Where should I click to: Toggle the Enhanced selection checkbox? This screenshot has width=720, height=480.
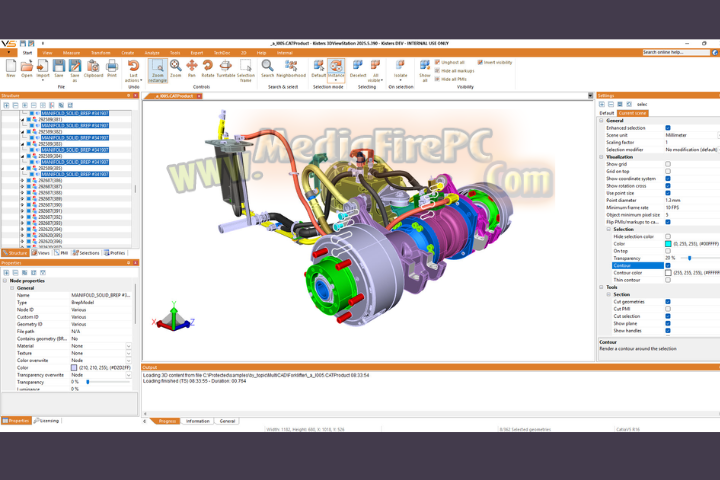(x=668, y=128)
